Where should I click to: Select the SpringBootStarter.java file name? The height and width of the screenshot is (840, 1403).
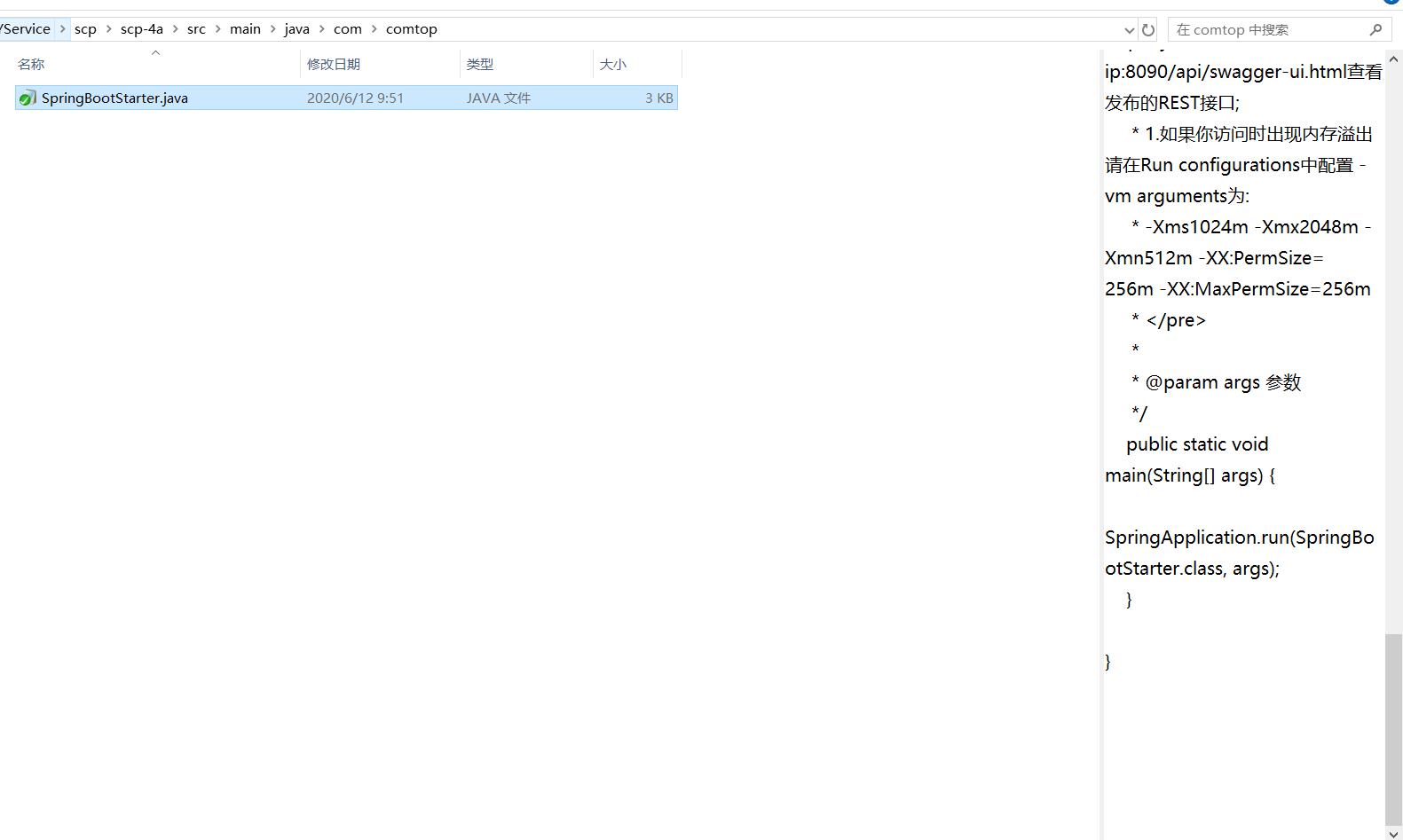[x=114, y=98]
